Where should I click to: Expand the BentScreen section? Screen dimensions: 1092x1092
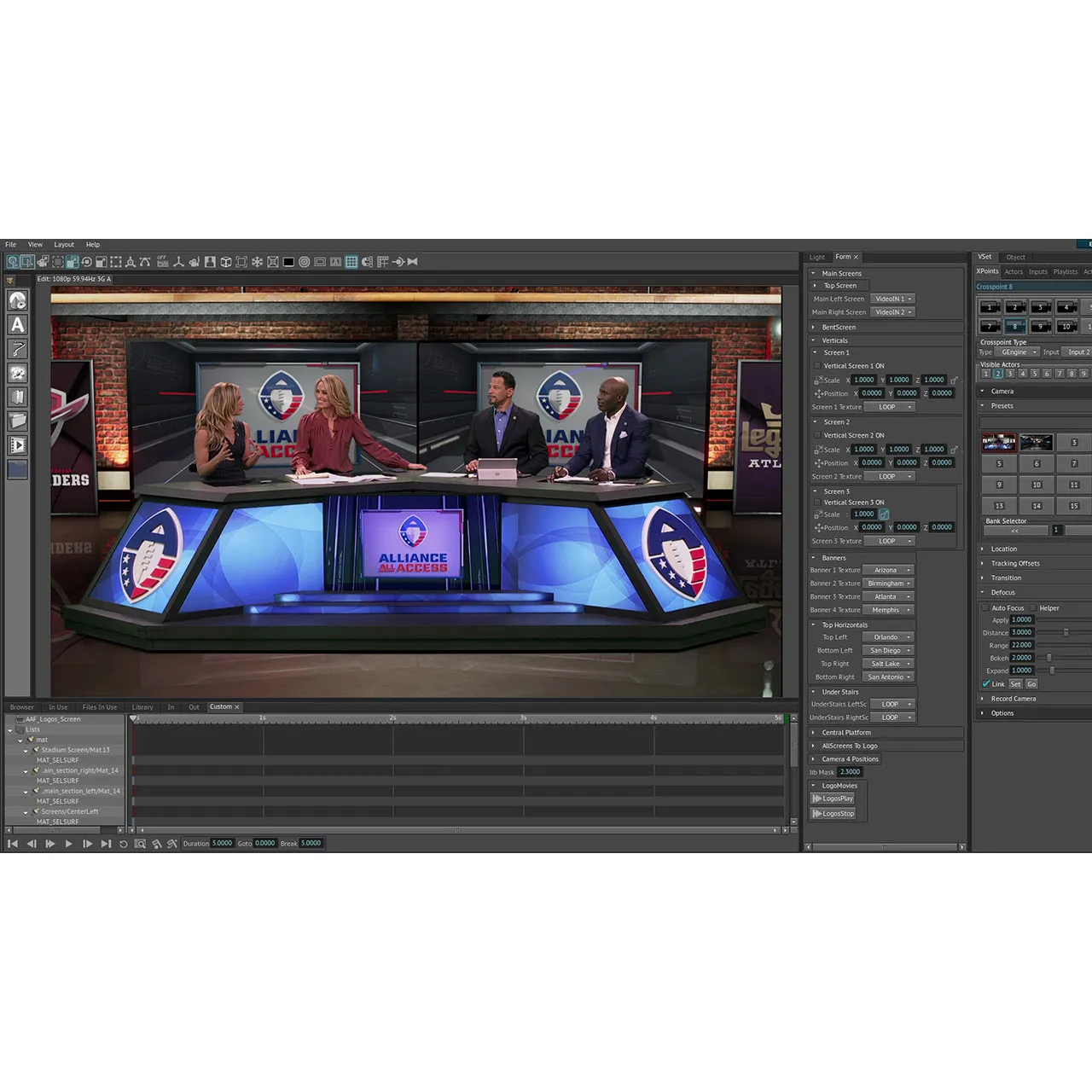[814, 328]
